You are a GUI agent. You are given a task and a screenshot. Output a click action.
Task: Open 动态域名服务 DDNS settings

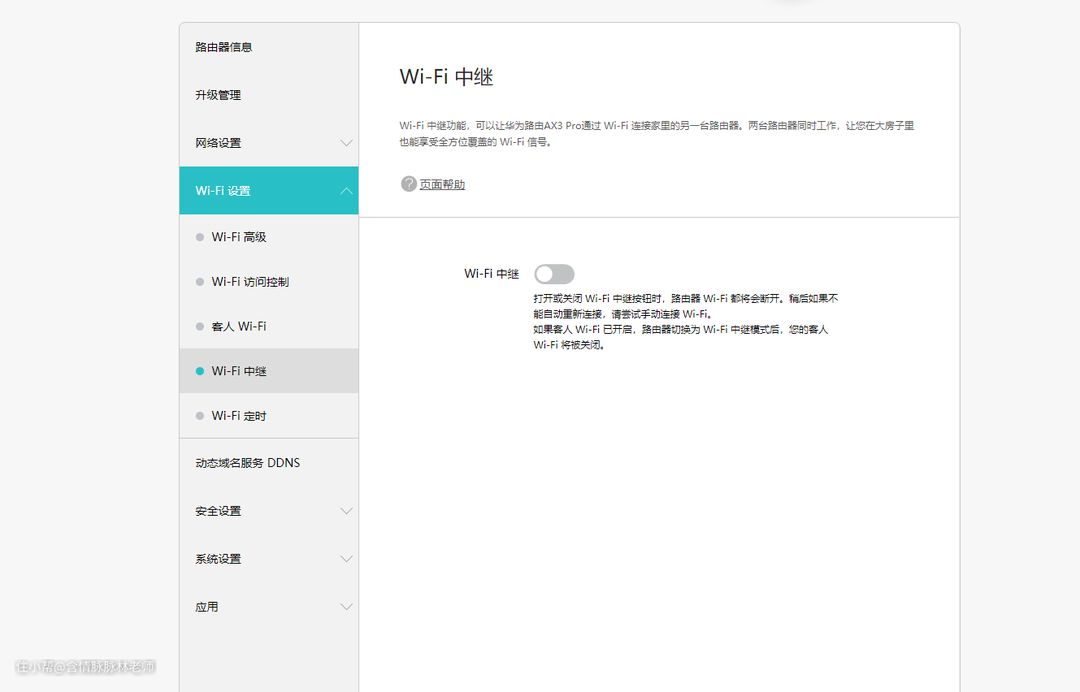click(247, 463)
